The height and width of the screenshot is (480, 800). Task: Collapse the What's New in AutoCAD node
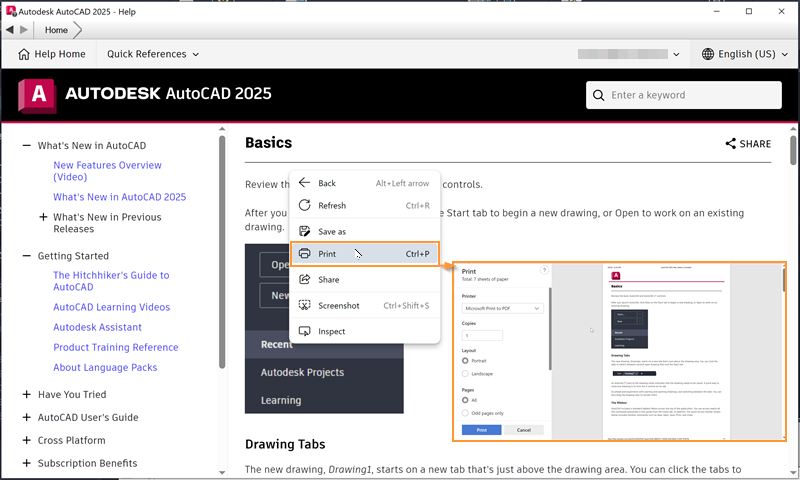(x=27, y=145)
